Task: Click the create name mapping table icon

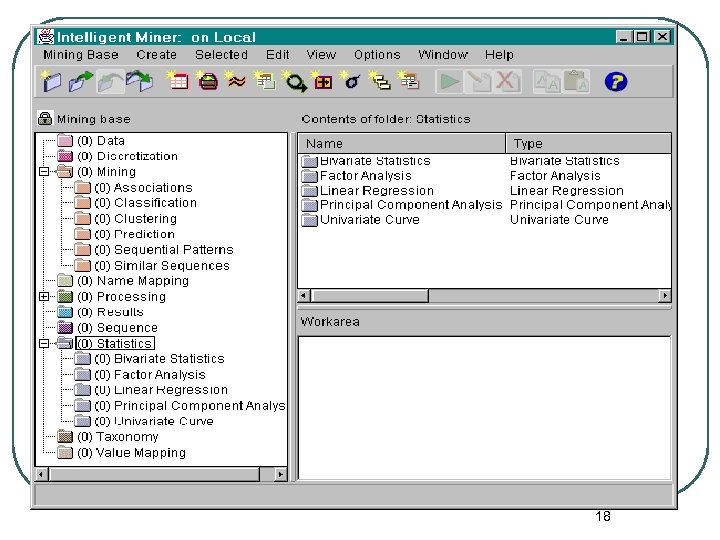Action: coord(265,82)
